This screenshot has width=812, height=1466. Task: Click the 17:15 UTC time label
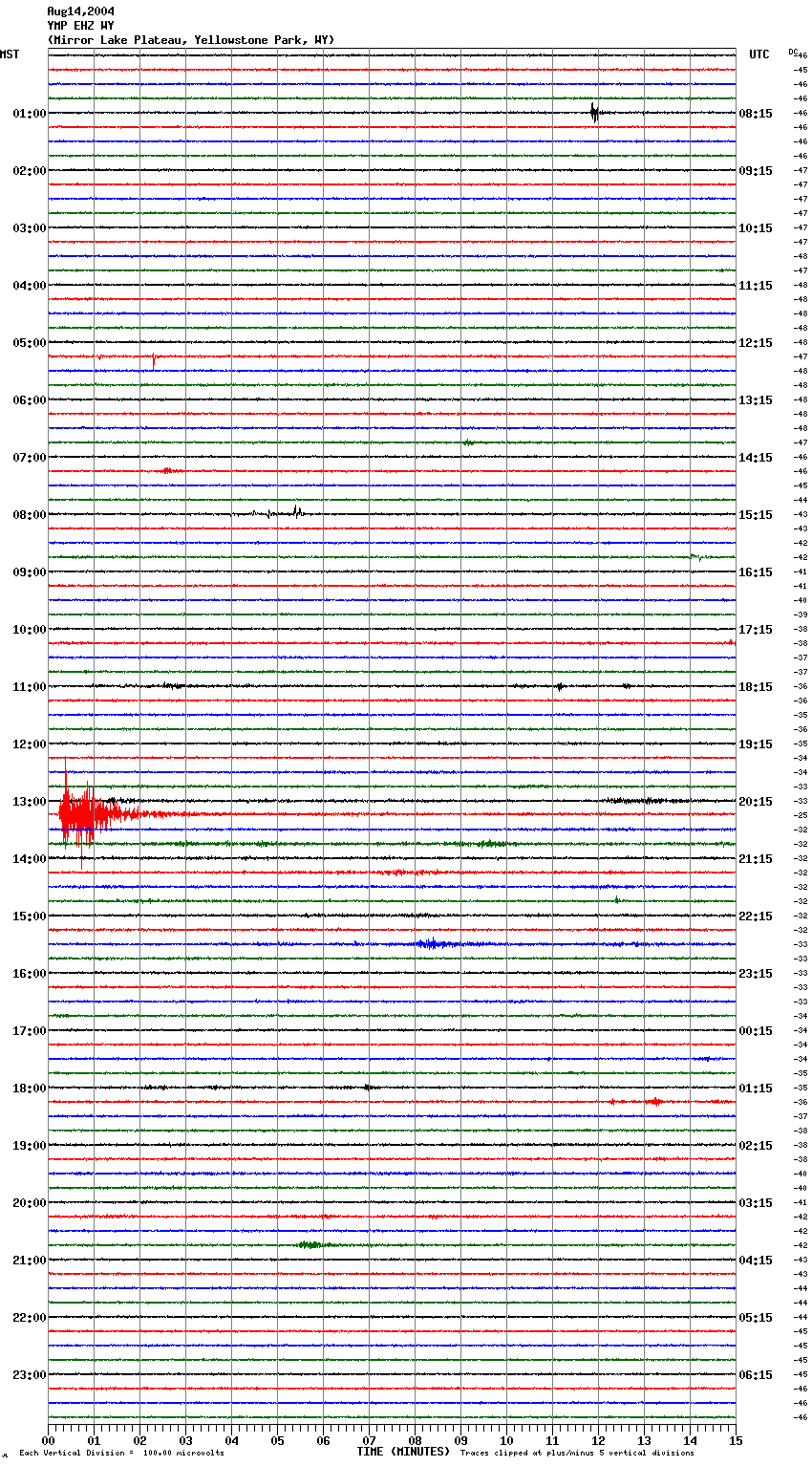click(756, 630)
